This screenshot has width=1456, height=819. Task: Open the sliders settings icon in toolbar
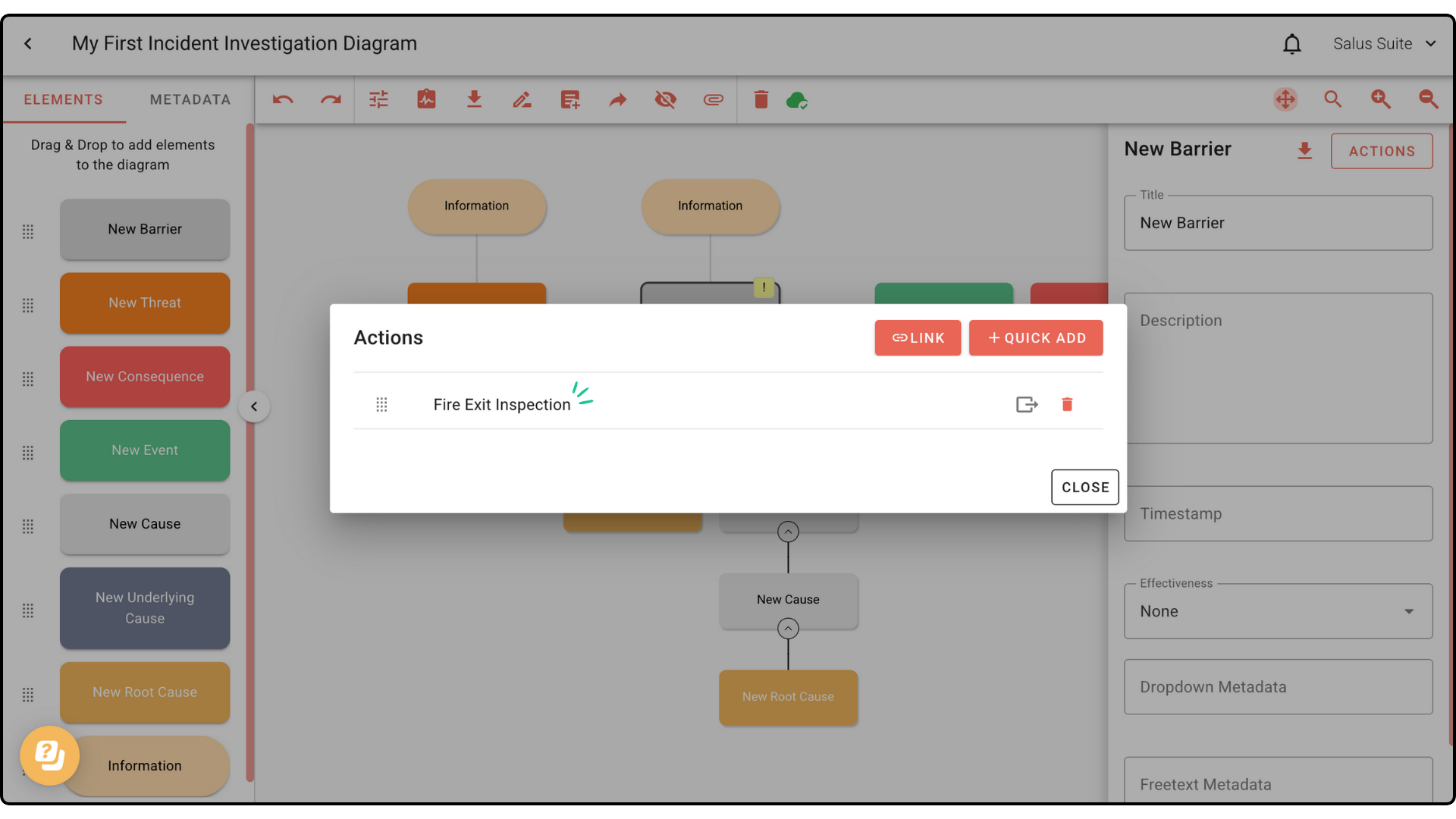pos(378,99)
